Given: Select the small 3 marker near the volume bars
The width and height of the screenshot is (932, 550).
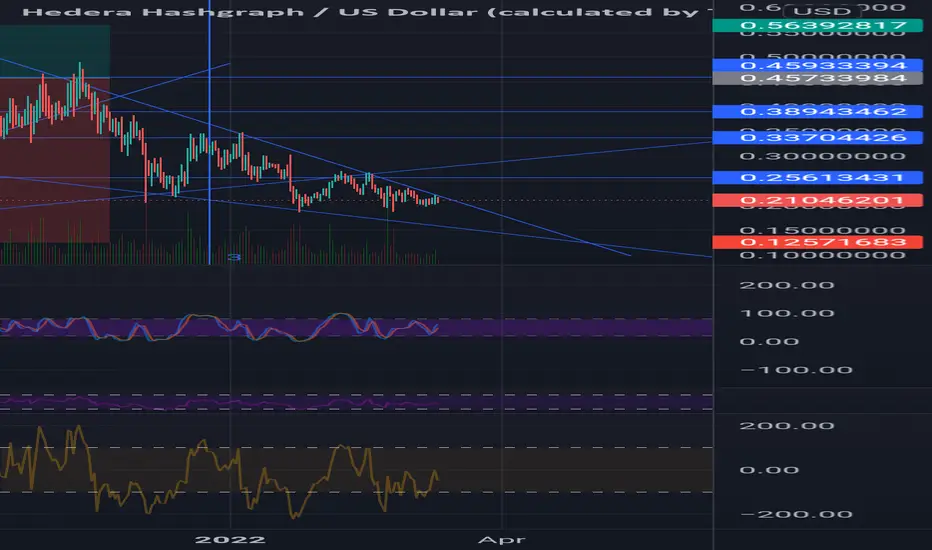Looking at the screenshot, I should [234, 257].
